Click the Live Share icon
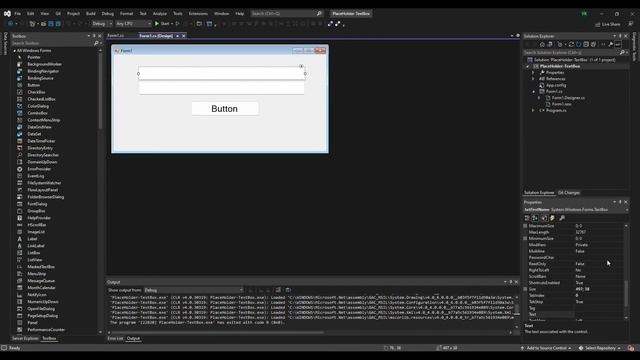Image resolution: width=640 pixels, height=360 pixels. [x=598, y=24]
